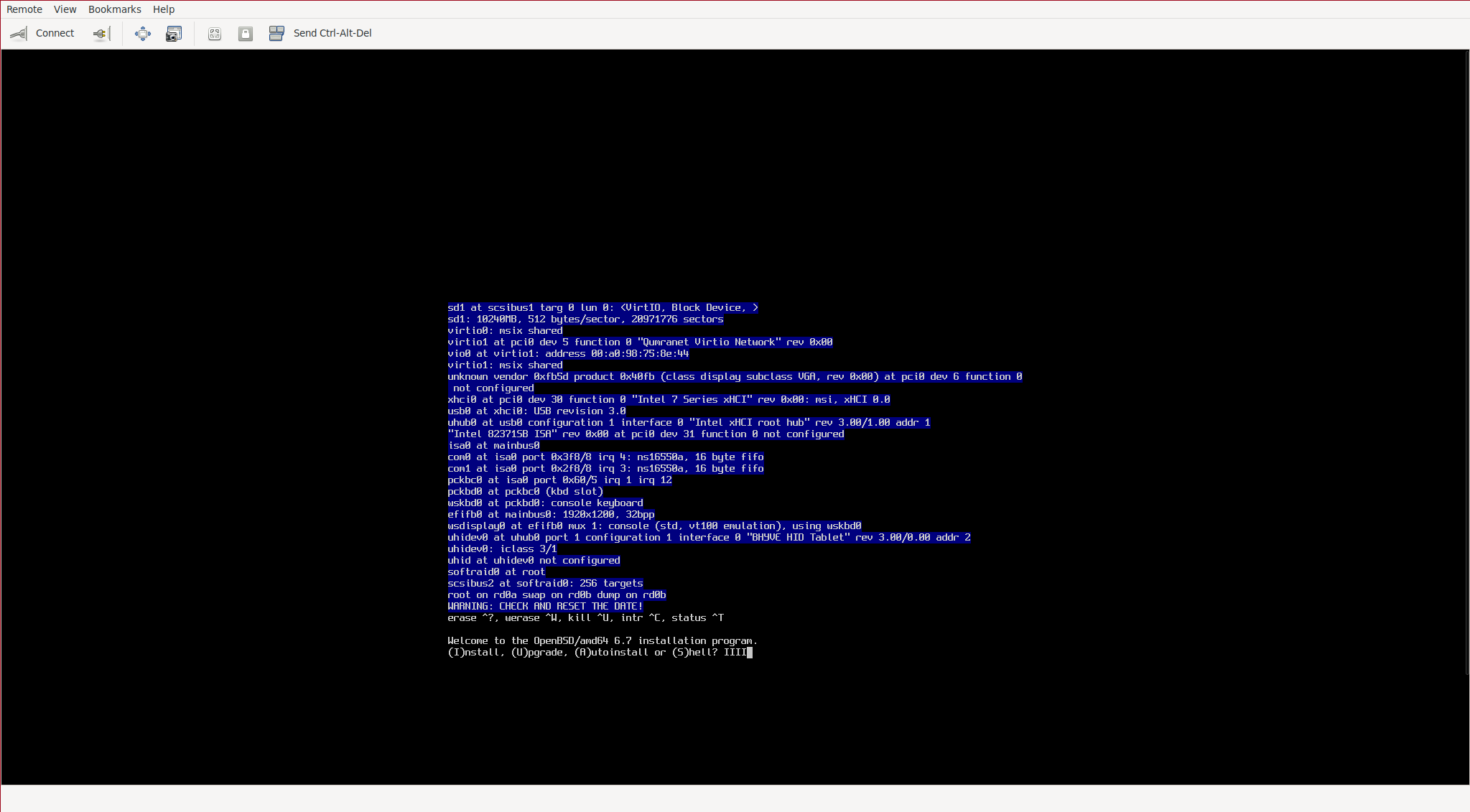This screenshot has width=1470, height=812.
Task: Click the empty status bar at the bottom
Action: click(735, 798)
